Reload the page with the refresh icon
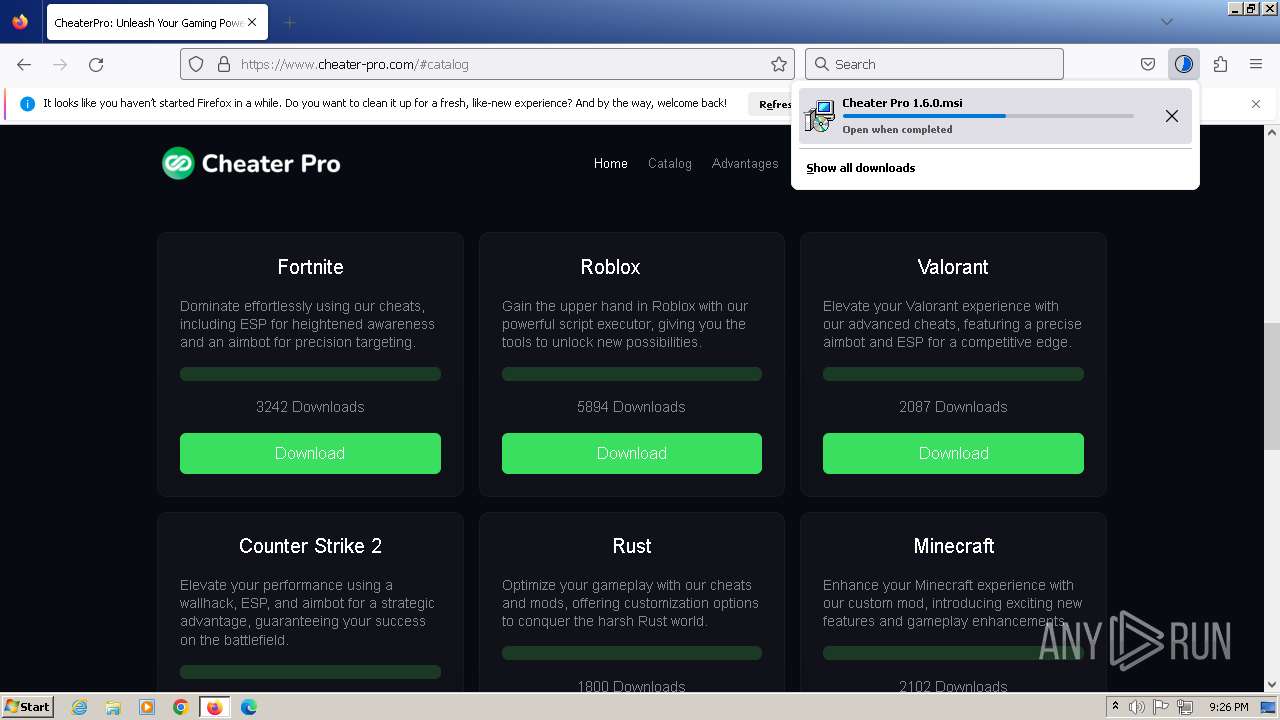 (x=96, y=64)
